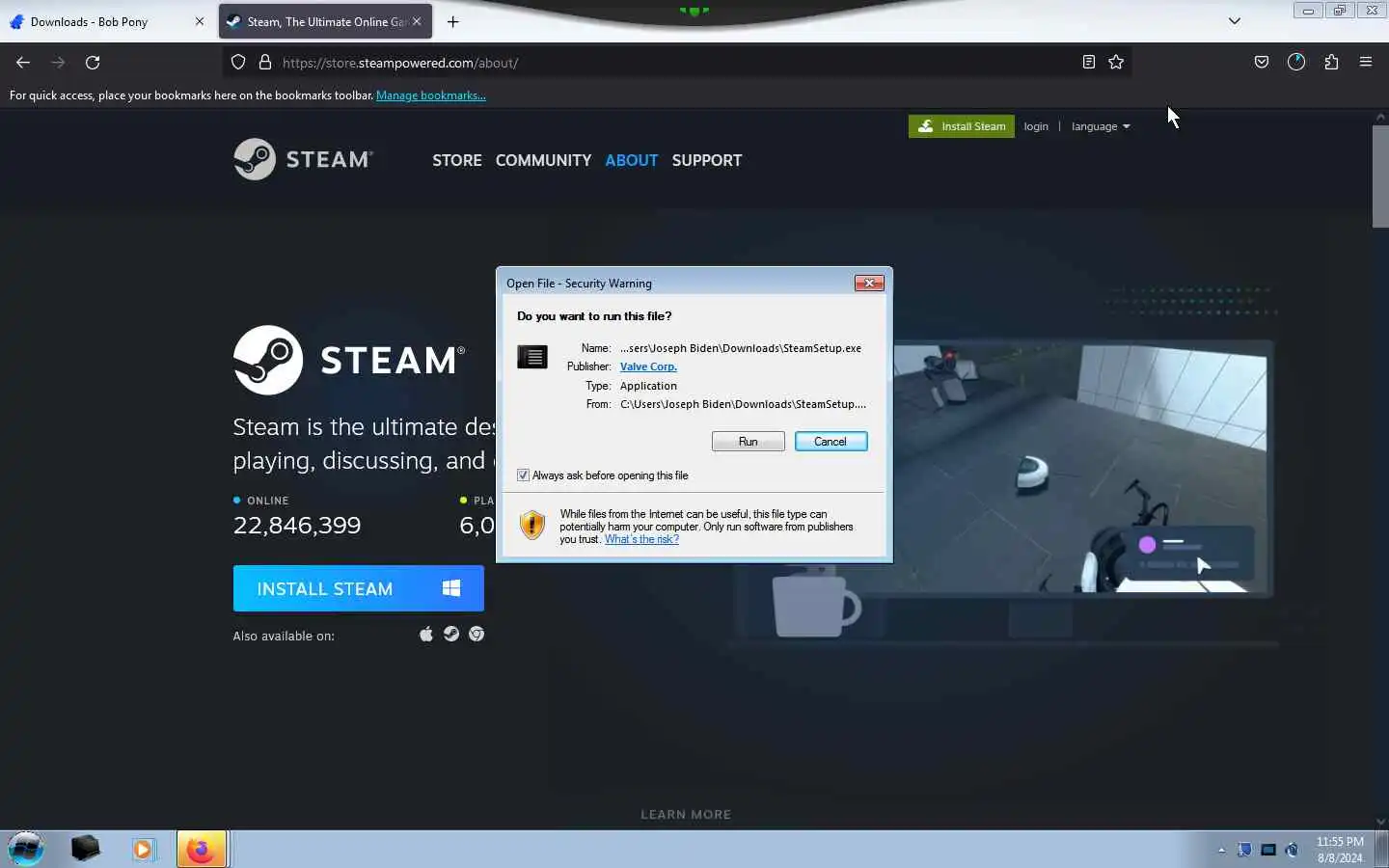Open Windows Media Player taskbar icon

click(144, 849)
